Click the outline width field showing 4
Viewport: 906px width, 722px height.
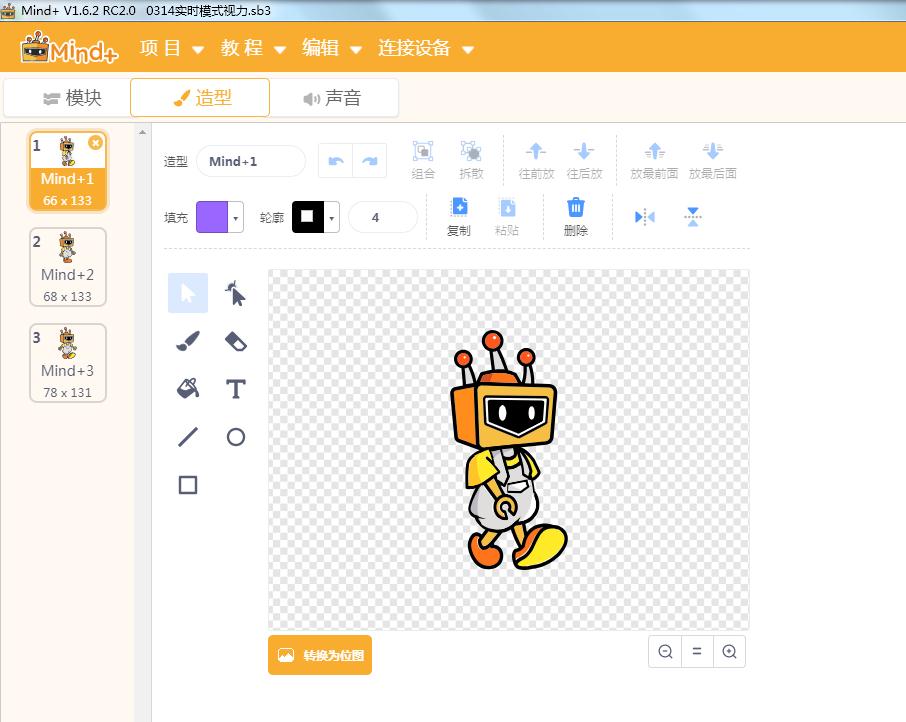coord(383,218)
